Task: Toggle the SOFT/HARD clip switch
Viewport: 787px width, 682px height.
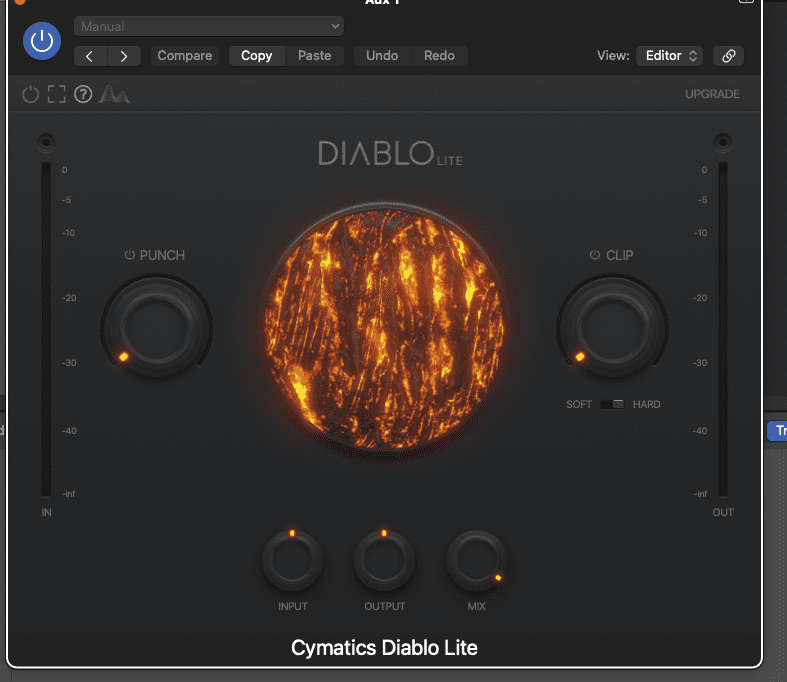Action: pos(612,404)
